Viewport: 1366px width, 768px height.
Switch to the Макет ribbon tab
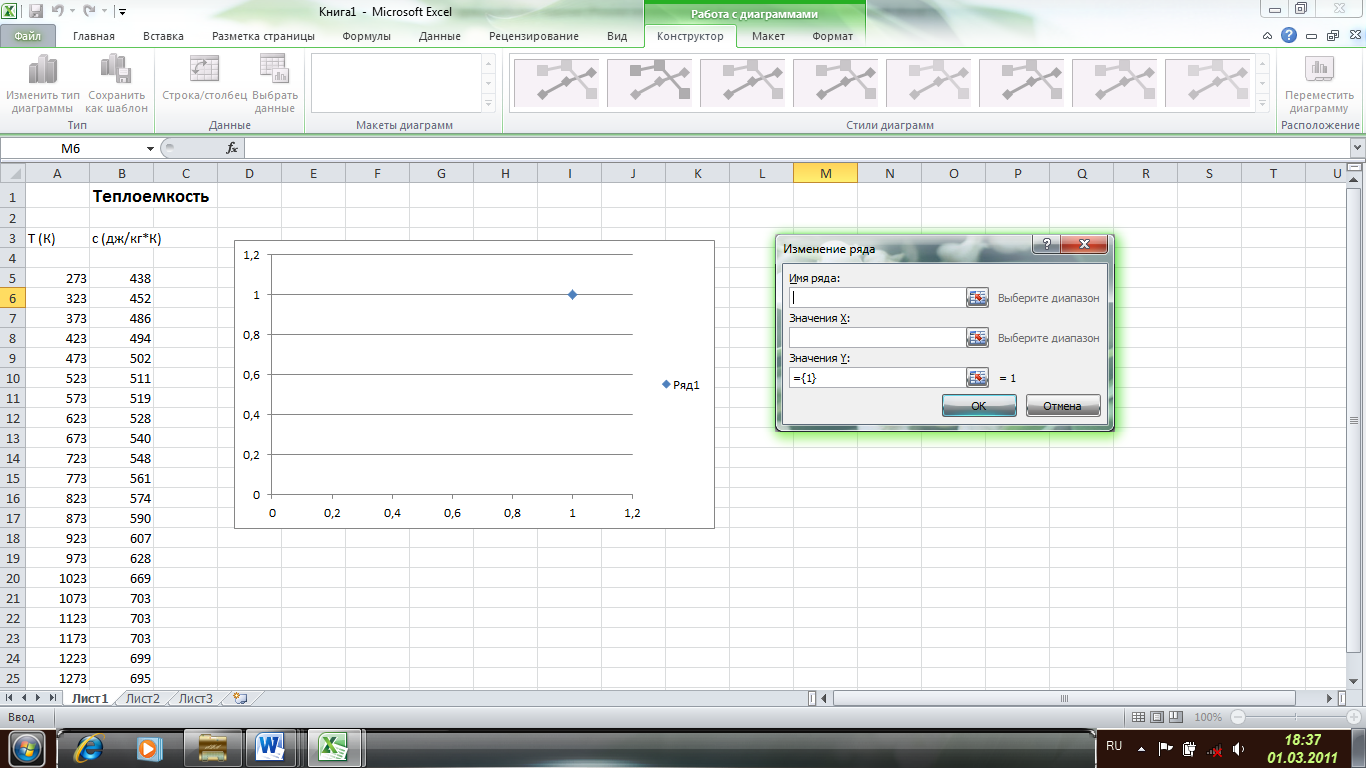coord(768,36)
